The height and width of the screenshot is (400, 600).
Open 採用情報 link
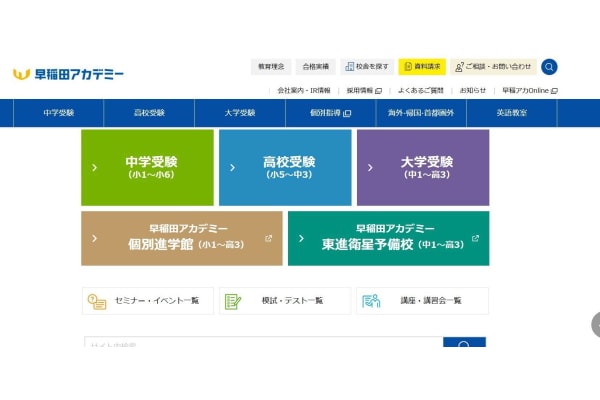point(364,91)
